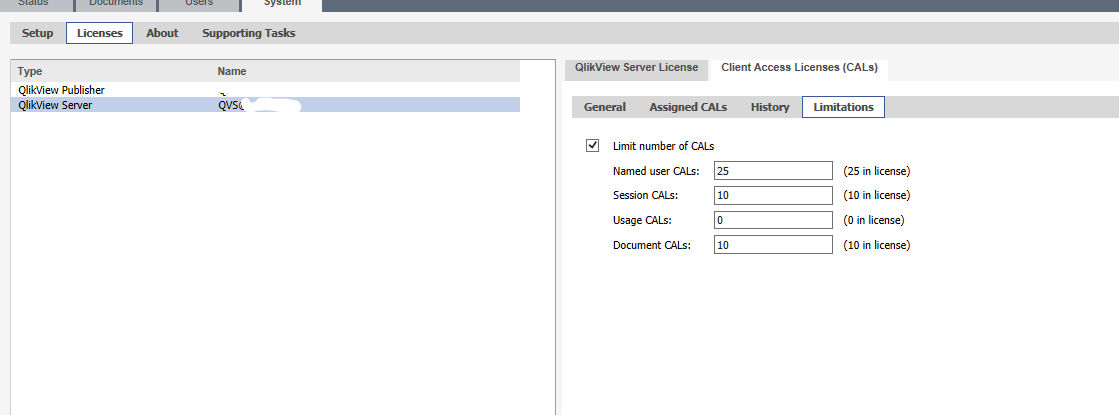Click the 'Usage CALs:' label
The width and height of the screenshot is (1119, 415).
pos(642,220)
